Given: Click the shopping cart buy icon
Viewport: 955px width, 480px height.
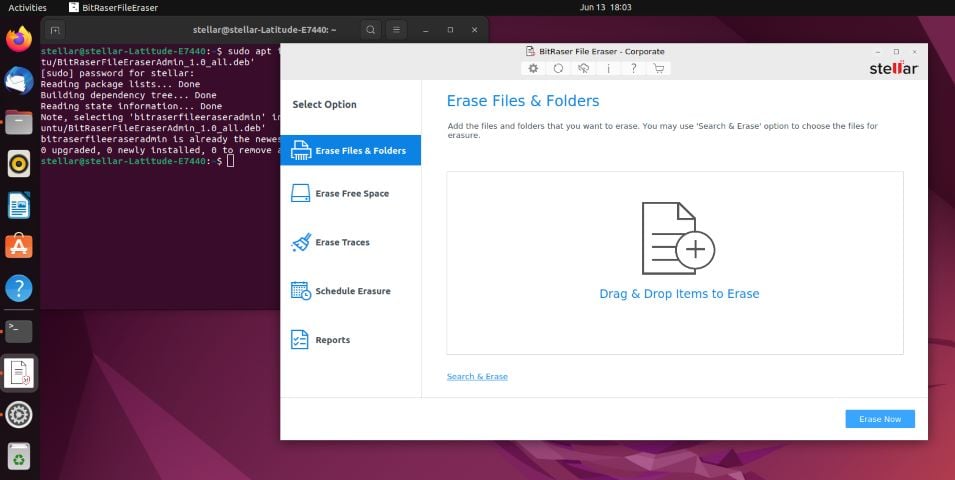Looking at the screenshot, I should pos(658,68).
